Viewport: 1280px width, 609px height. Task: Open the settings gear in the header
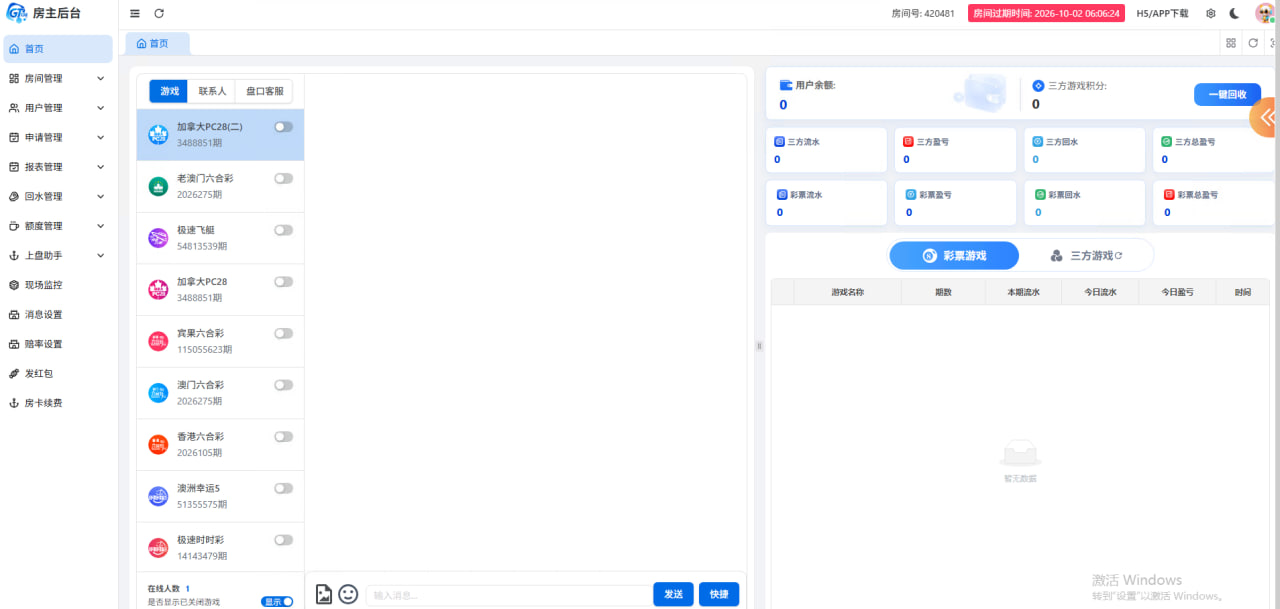click(1211, 14)
